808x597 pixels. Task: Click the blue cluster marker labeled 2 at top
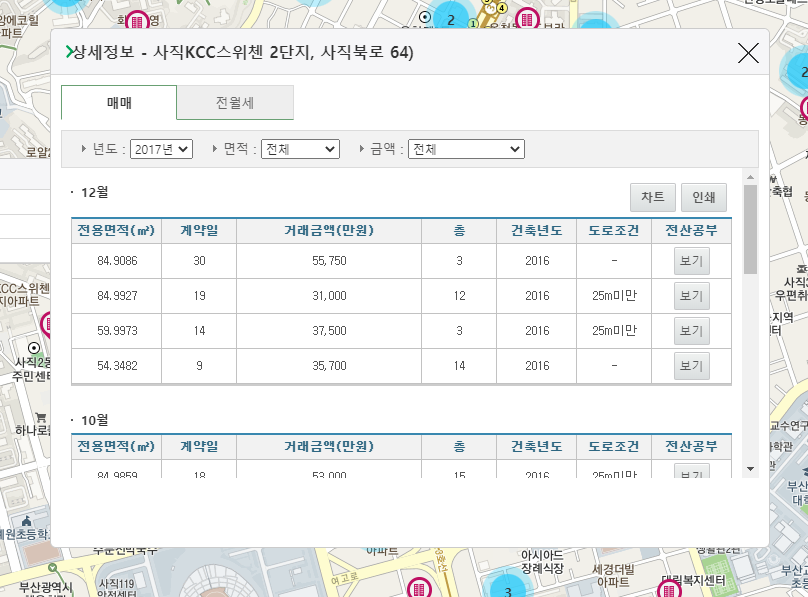point(451,18)
